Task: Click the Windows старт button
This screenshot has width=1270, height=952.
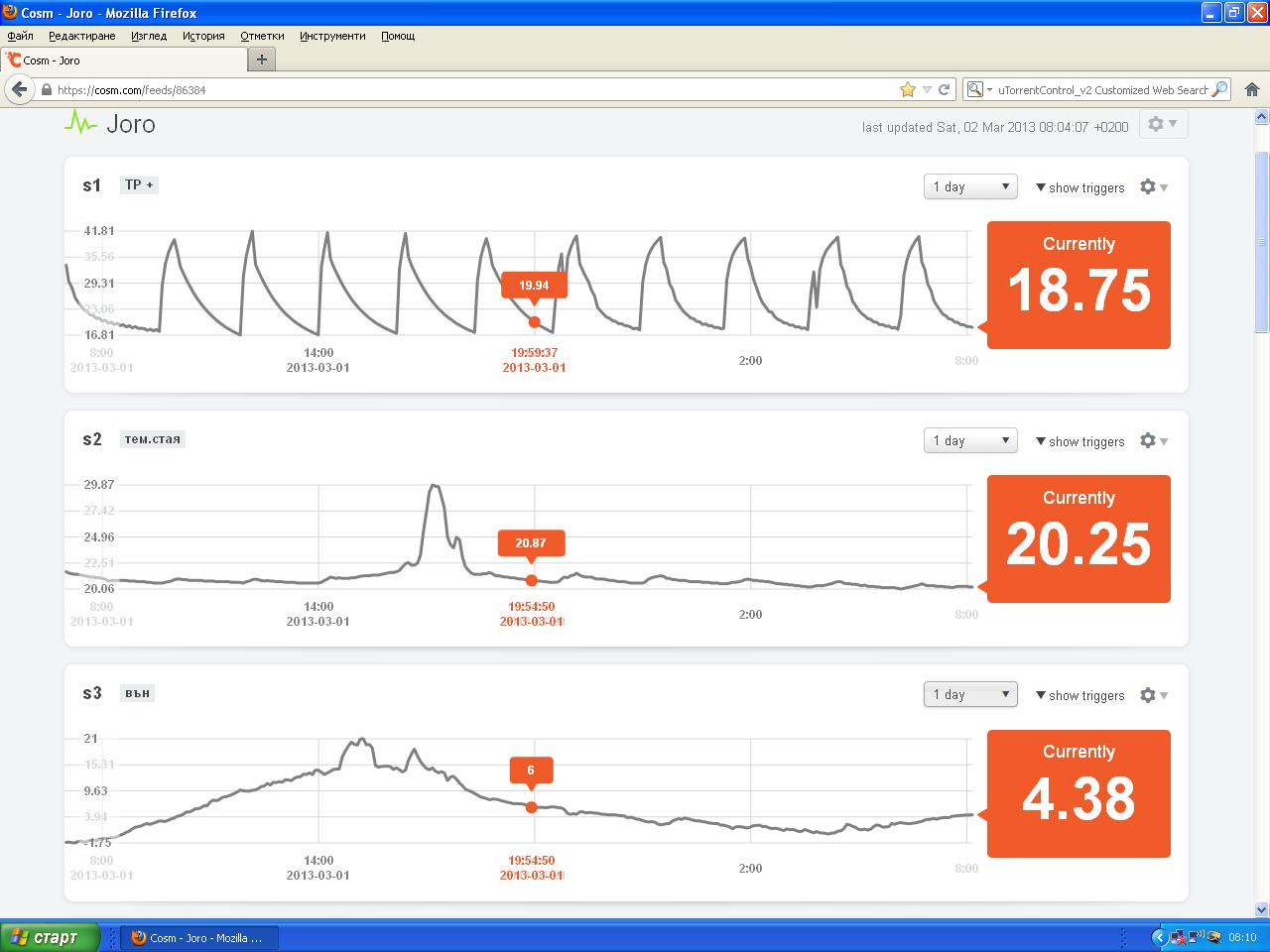Action: [x=50, y=937]
